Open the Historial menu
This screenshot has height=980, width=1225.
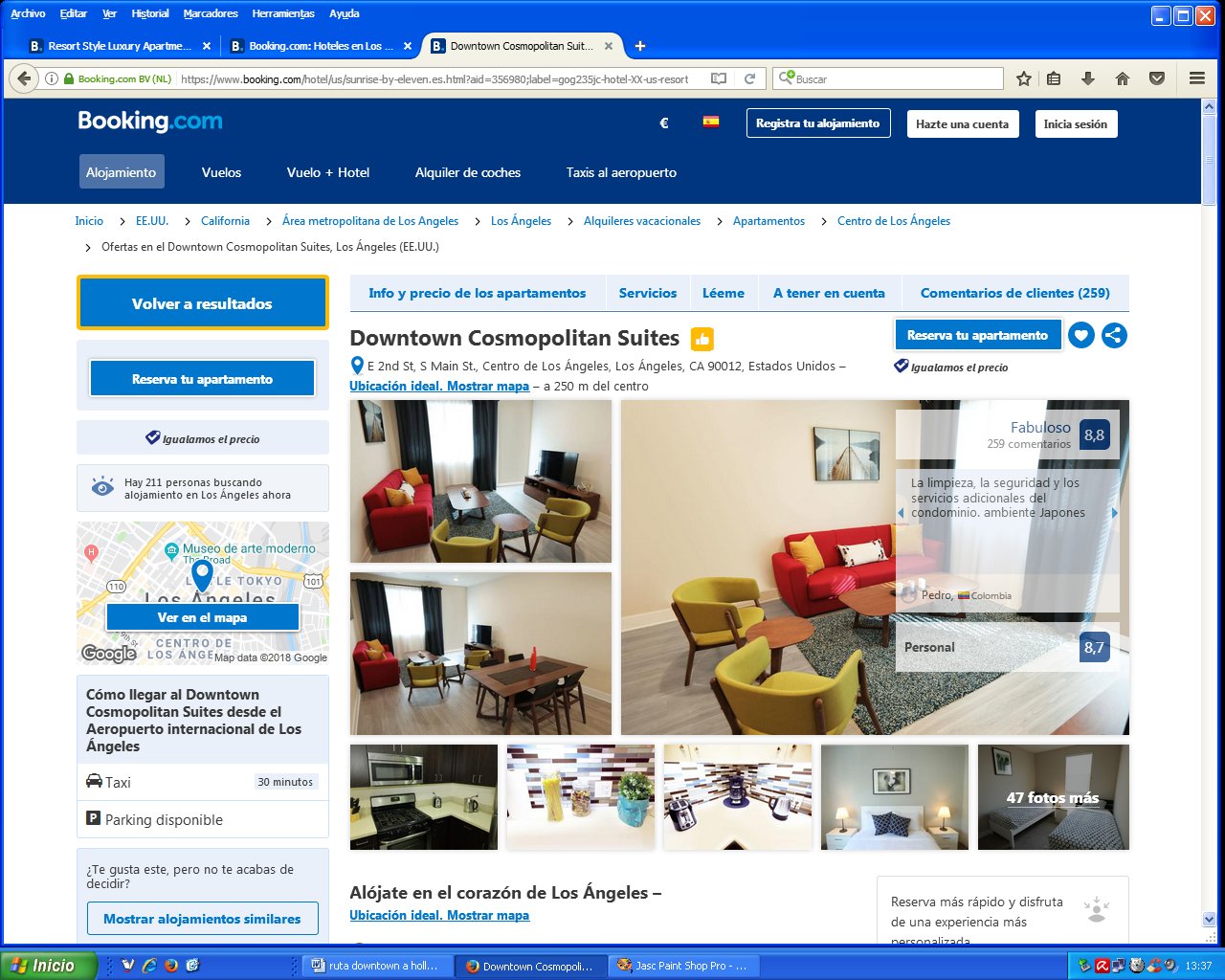(x=150, y=13)
